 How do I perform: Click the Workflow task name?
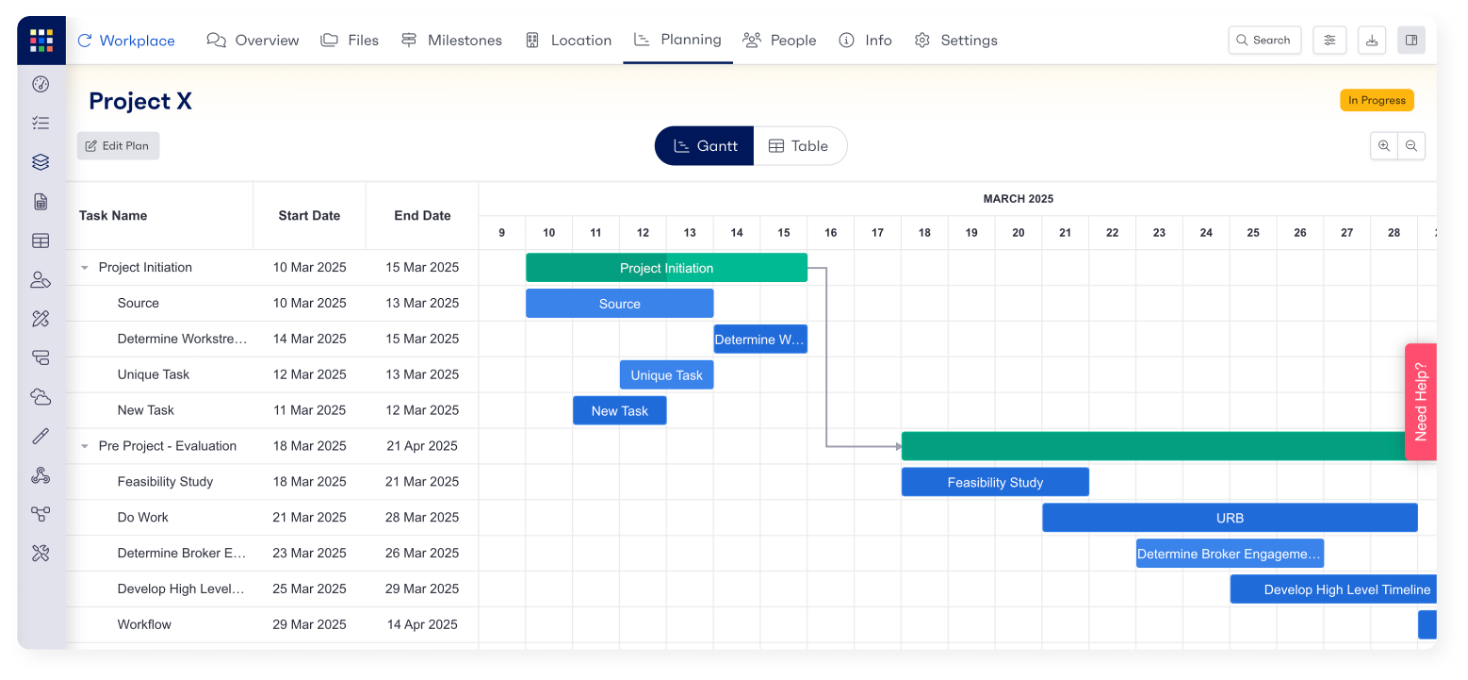[144, 624]
